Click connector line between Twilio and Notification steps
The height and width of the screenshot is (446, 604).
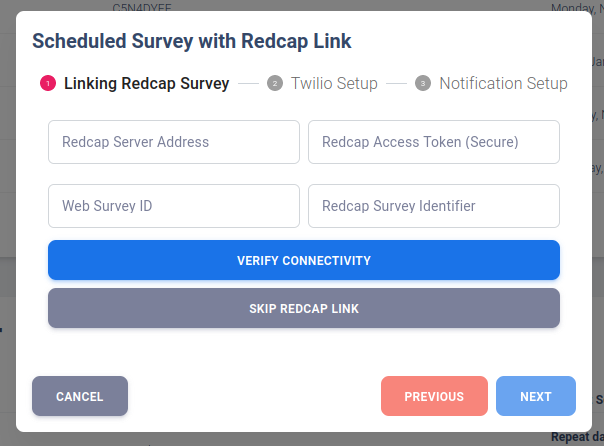point(397,84)
